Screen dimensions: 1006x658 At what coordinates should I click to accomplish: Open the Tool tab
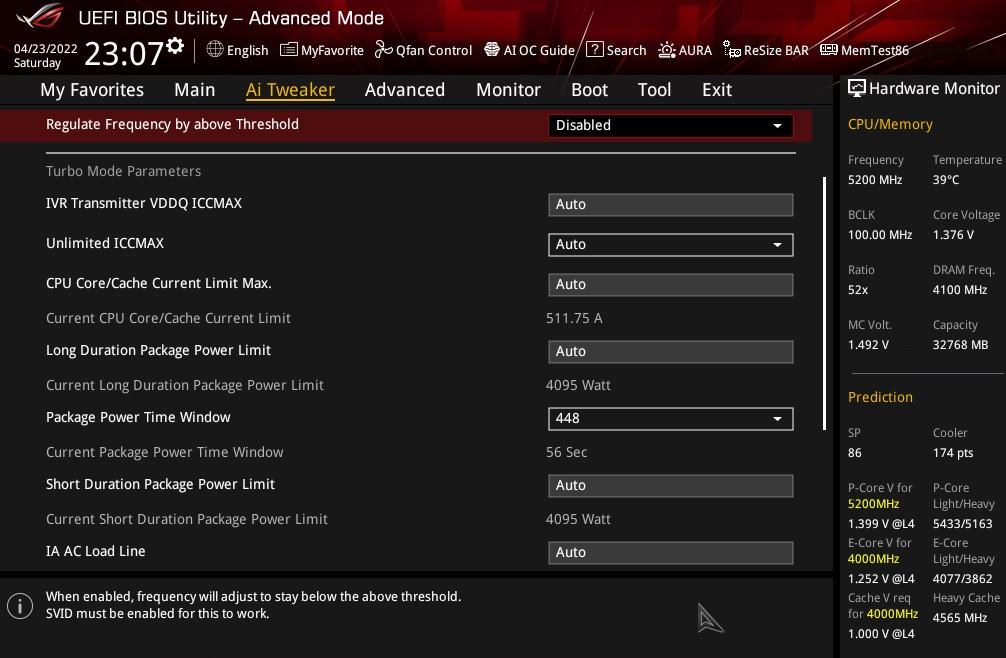tap(654, 90)
